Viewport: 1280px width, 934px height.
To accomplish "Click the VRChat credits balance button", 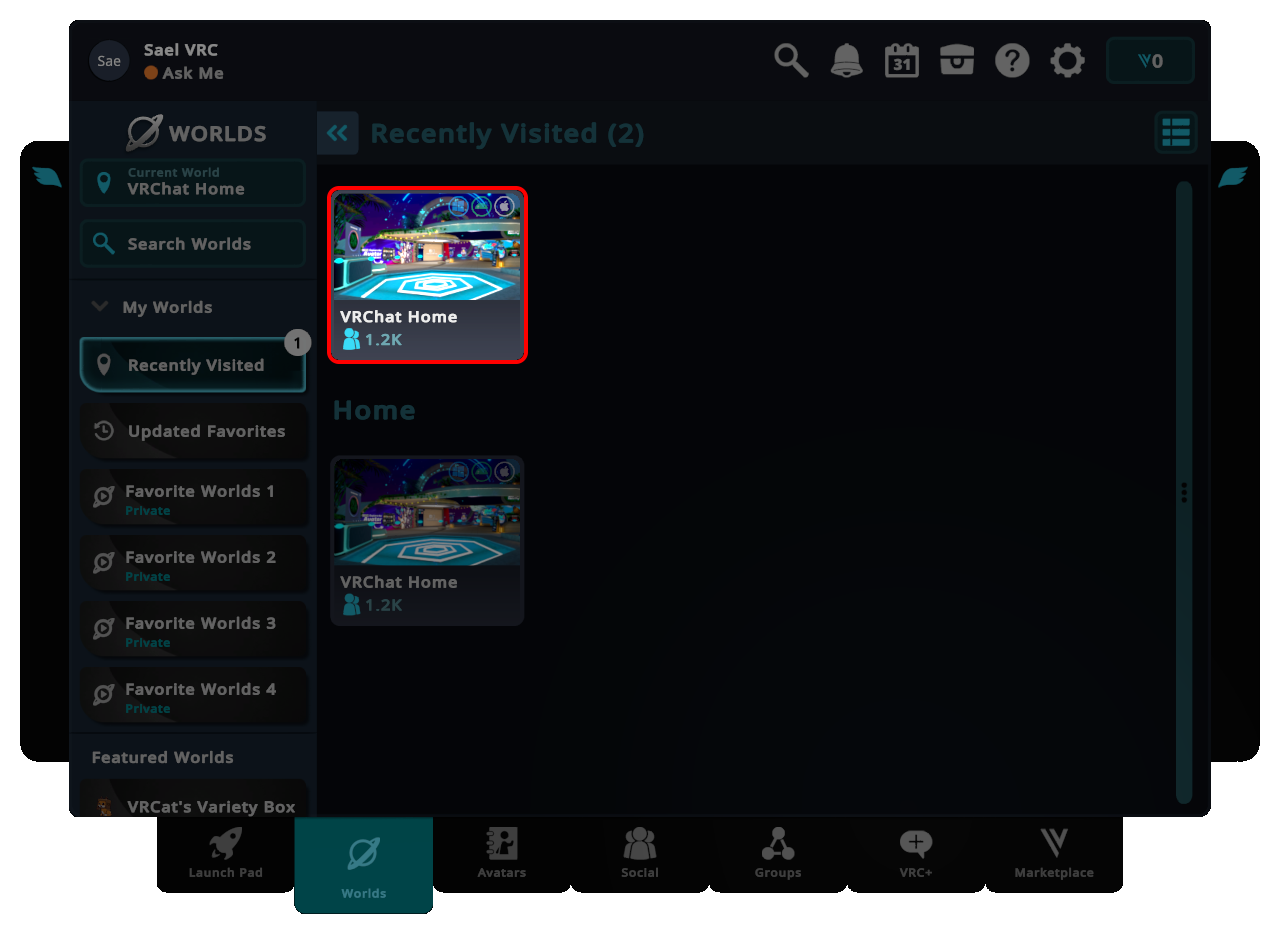I will 1150,61.
